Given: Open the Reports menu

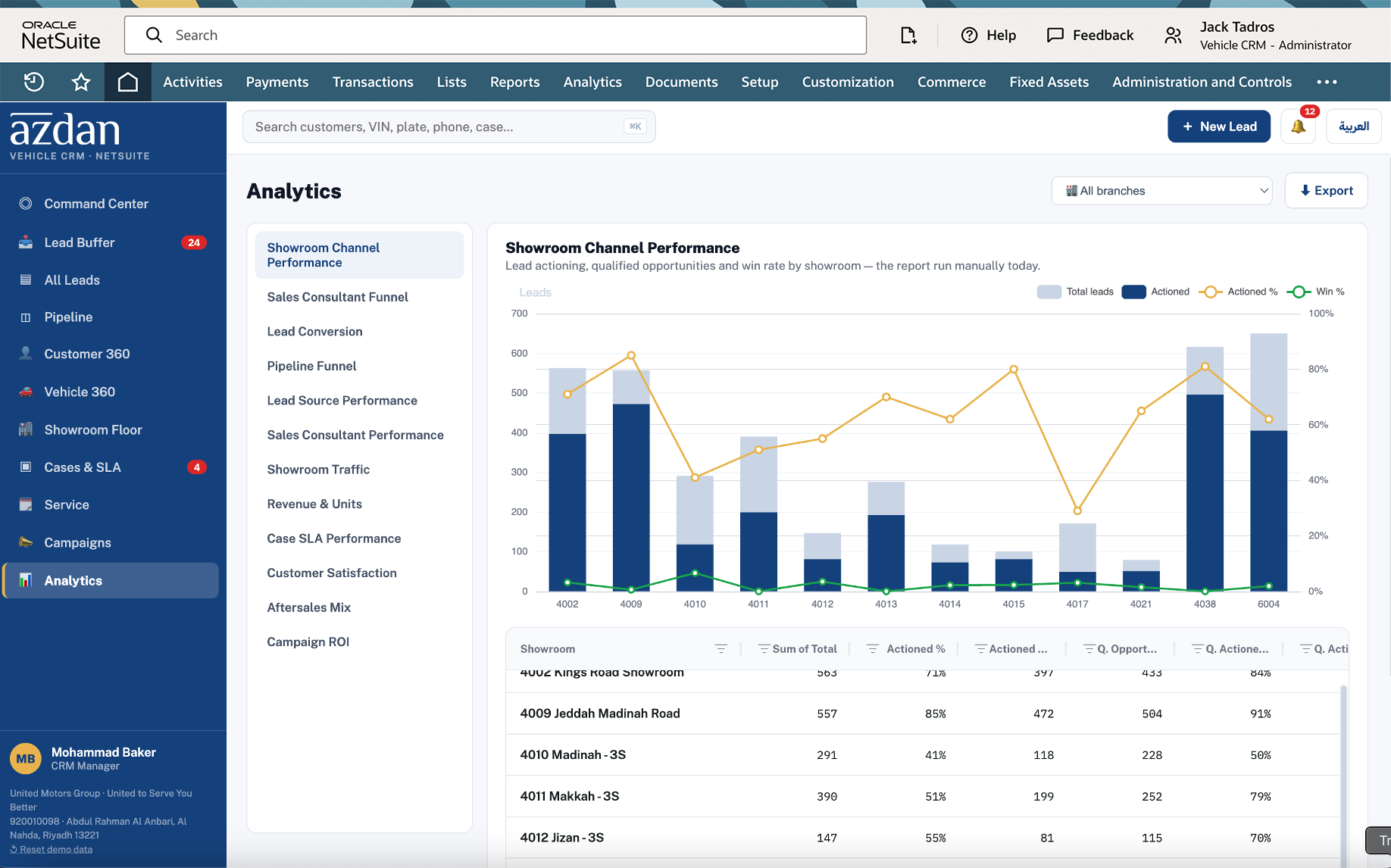Looking at the screenshot, I should (x=514, y=82).
